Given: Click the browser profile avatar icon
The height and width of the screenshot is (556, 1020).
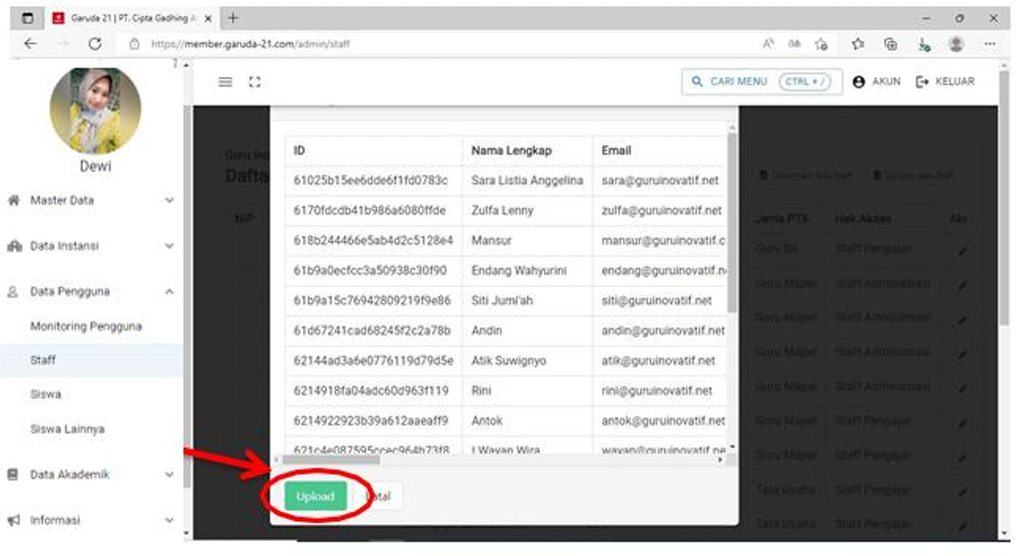Looking at the screenshot, I should (x=956, y=44).
